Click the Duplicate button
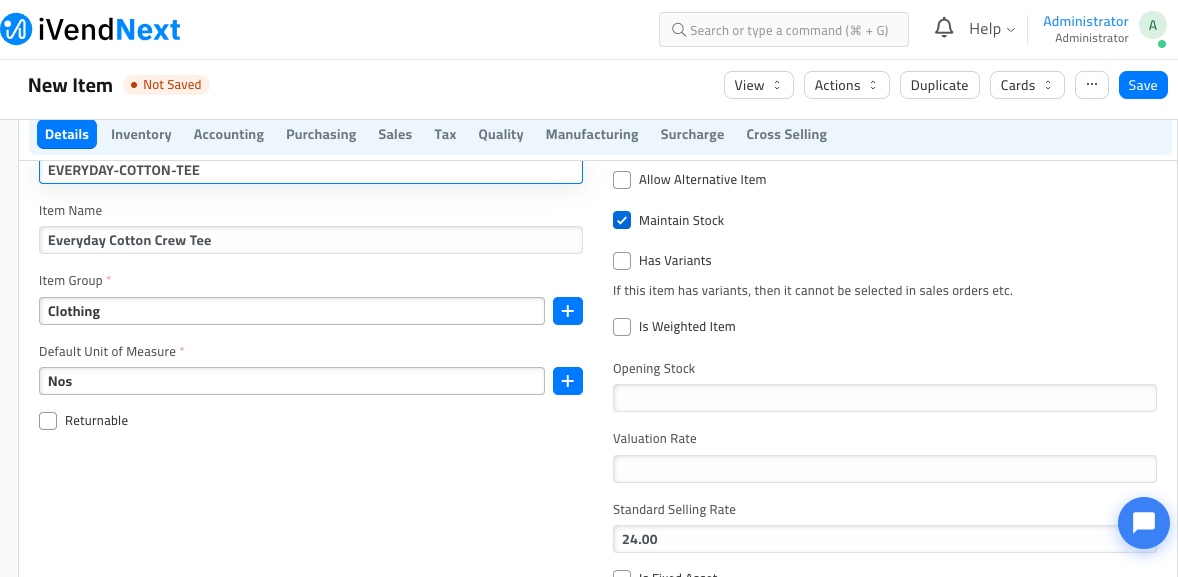The image size is (1178, 577). point(939,85)
